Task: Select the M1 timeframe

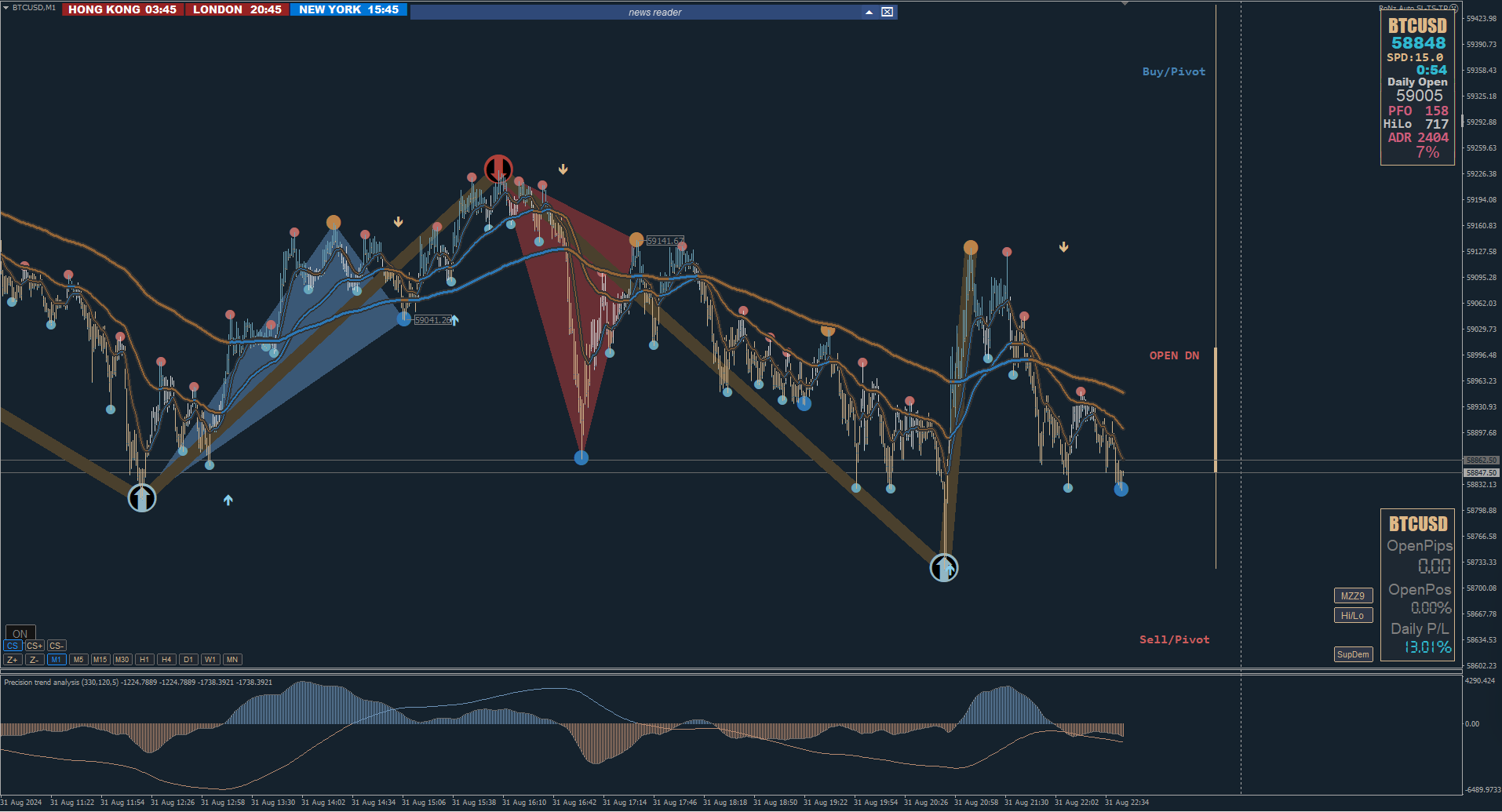Action: click(56, 660)
